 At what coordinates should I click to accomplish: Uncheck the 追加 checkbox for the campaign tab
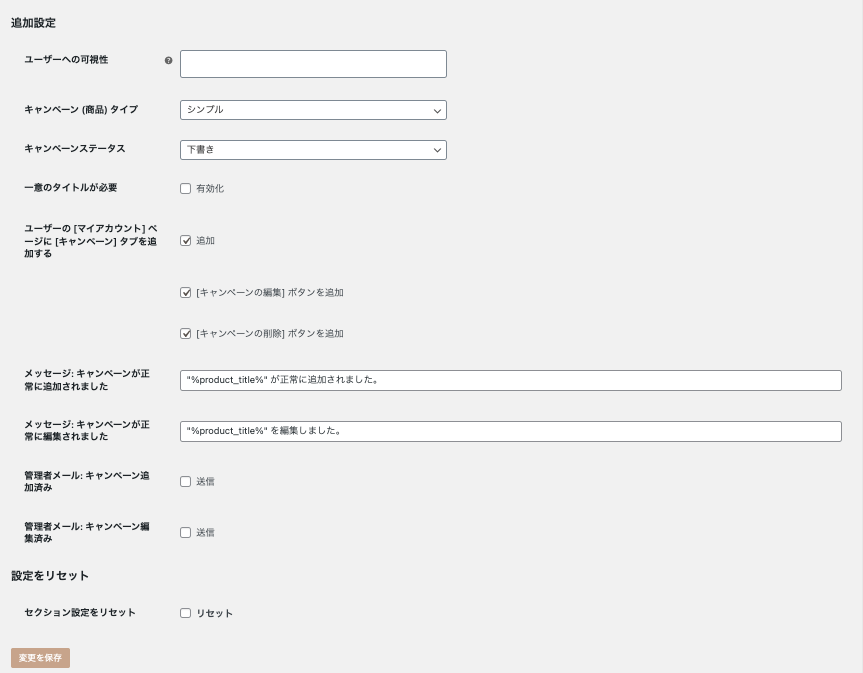185,241
